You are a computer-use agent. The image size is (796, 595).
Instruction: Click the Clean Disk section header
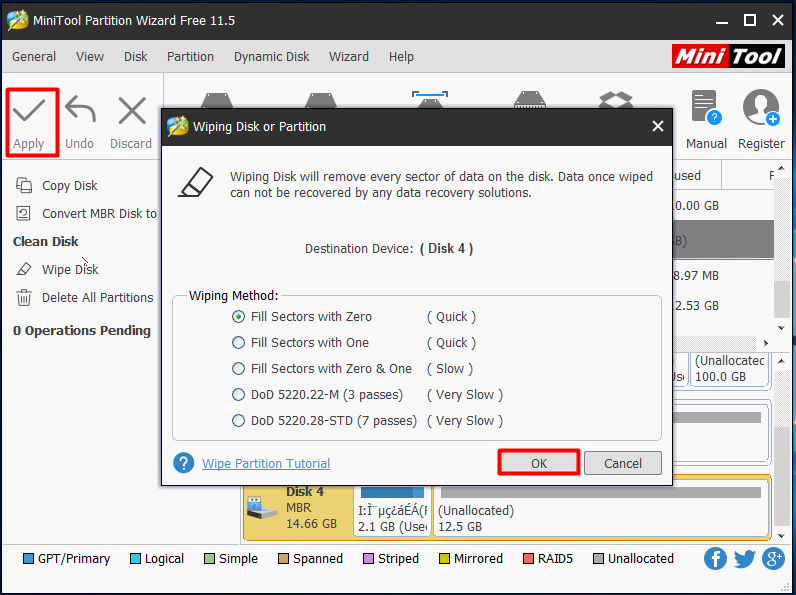coord(46,241)
